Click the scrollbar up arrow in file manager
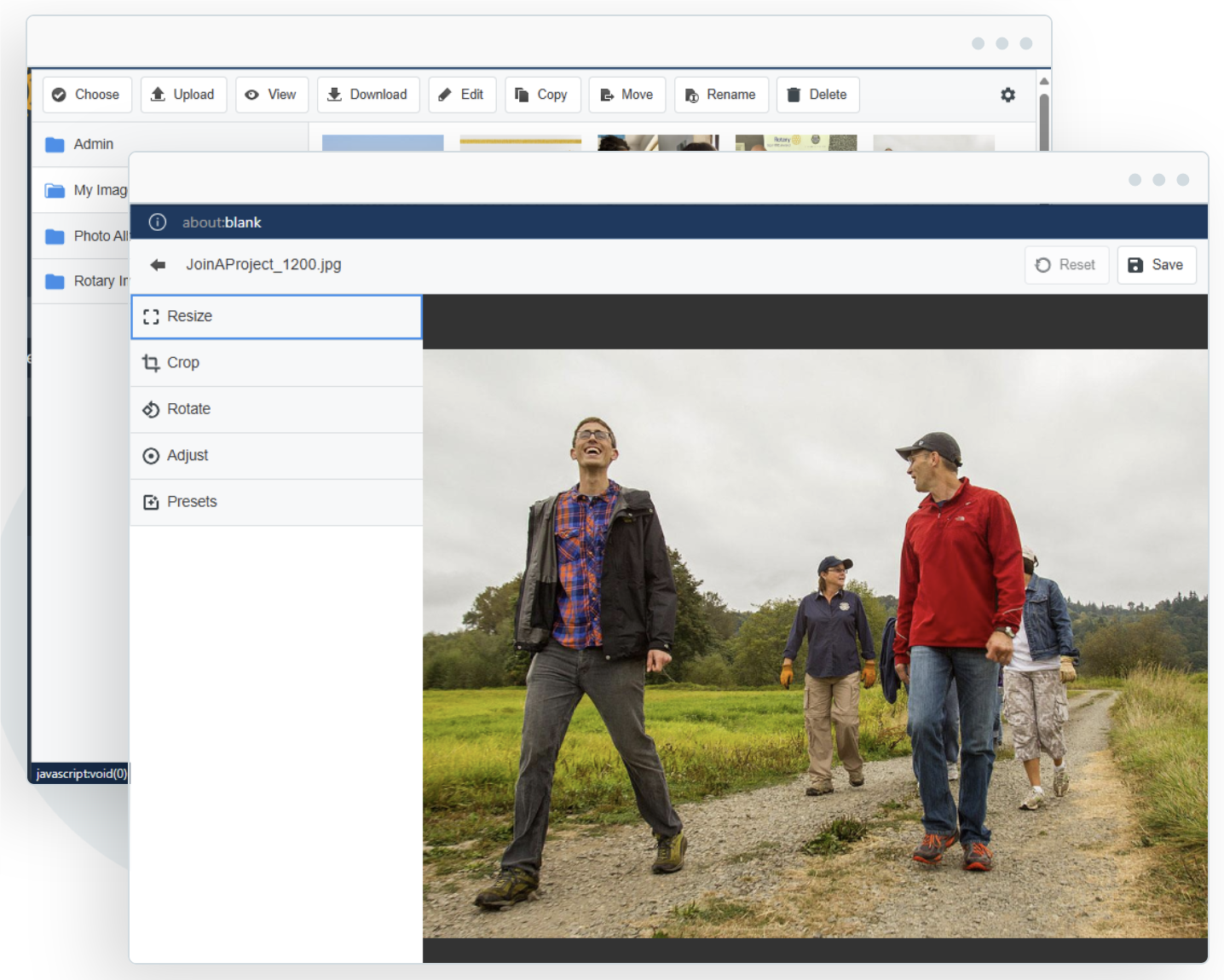This screenshot has height=980, width=1224. pyautogui.click(x=1043, y=81)
